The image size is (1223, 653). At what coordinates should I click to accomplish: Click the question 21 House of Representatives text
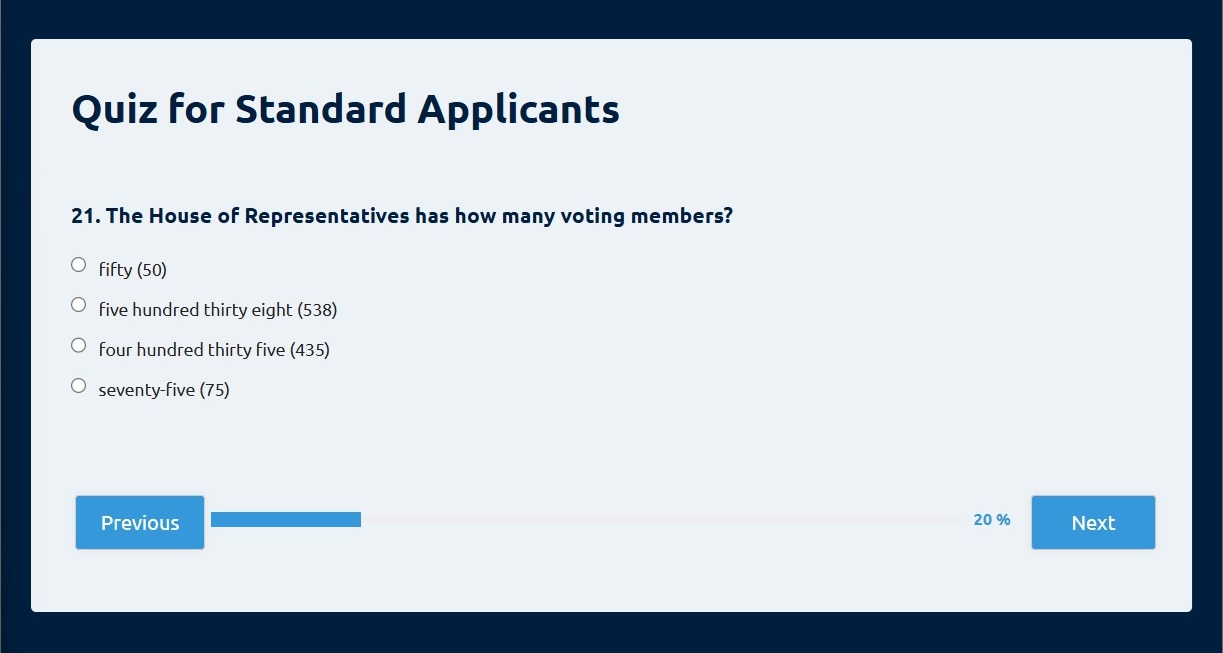402,216
